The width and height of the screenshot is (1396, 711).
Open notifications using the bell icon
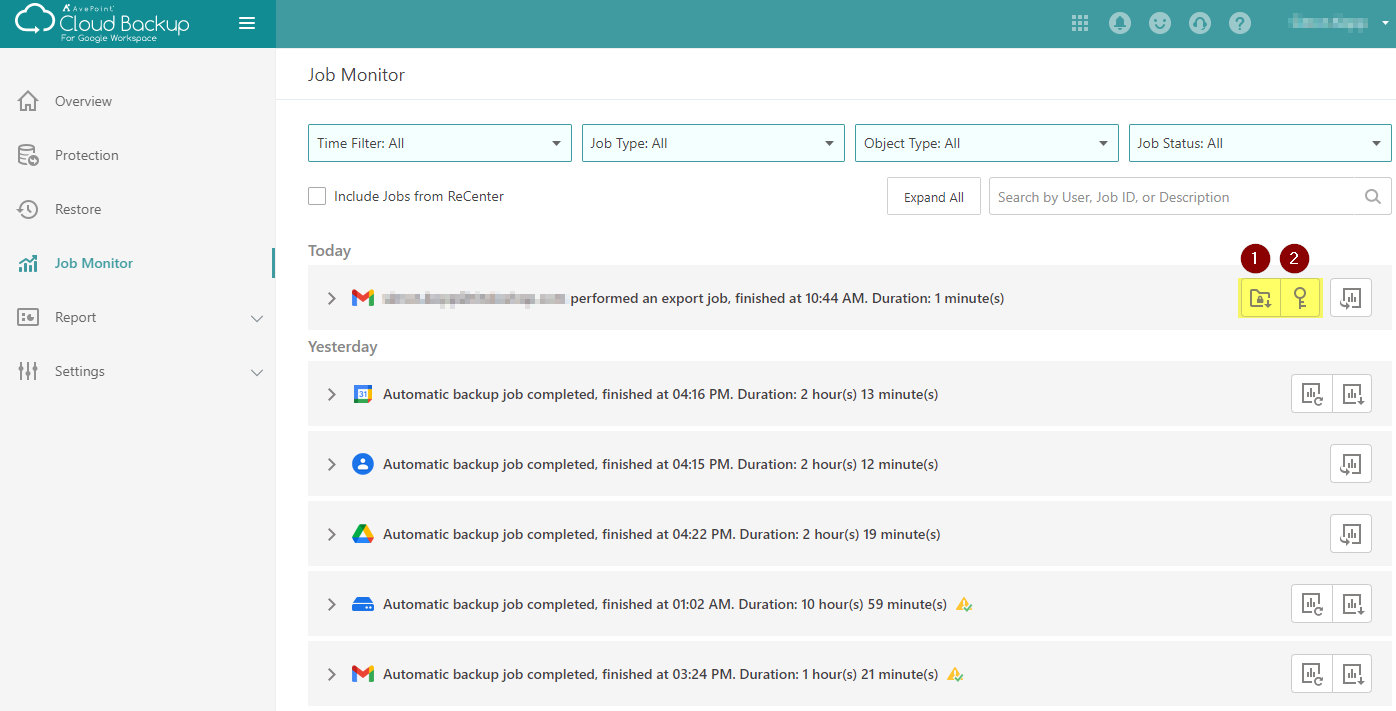(1120, 22)
